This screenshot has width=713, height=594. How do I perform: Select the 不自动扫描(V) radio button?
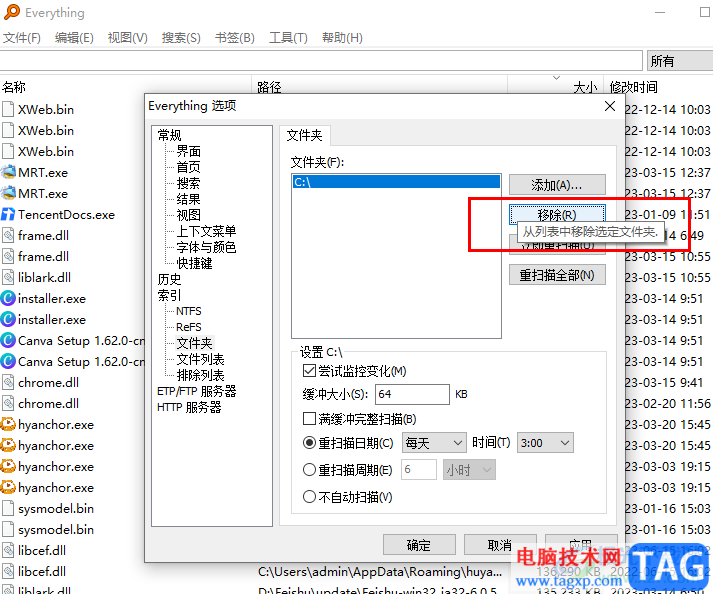click(309, 497)
